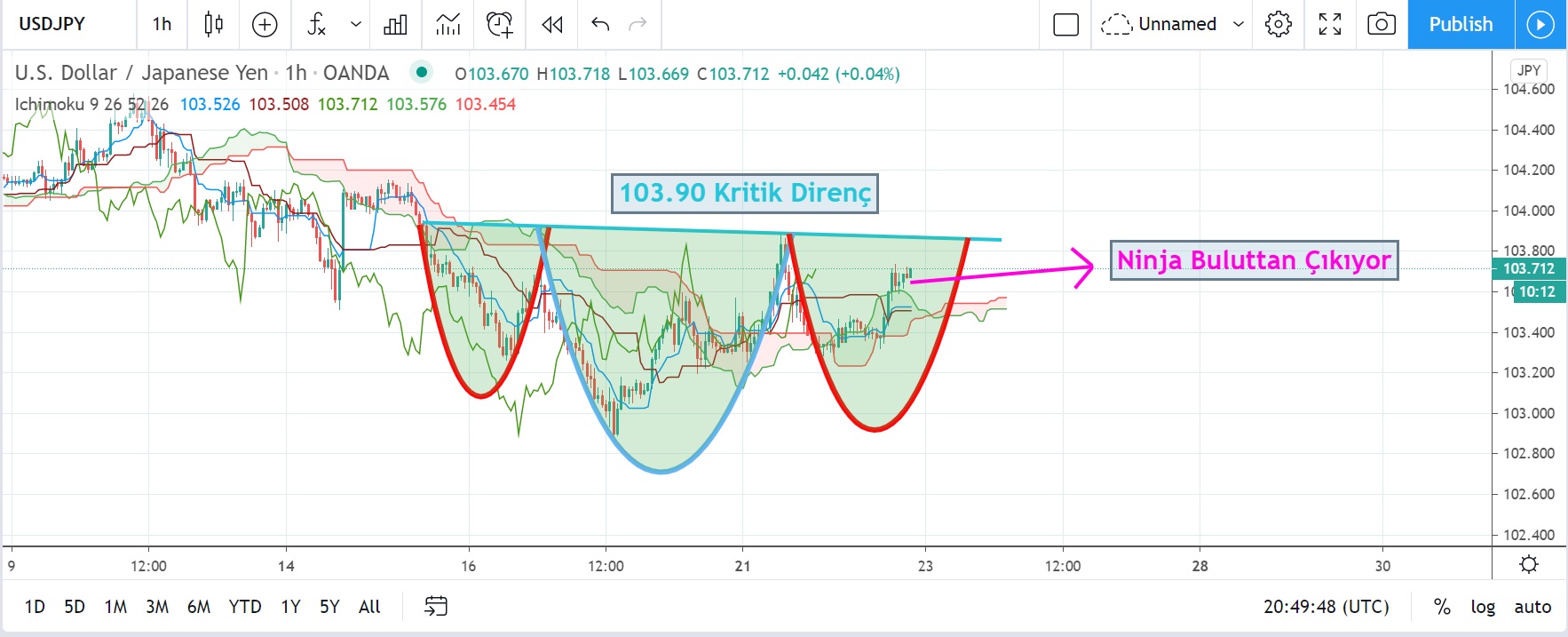Open the Go to date icon
The image size is (1568, 637).
436,607
